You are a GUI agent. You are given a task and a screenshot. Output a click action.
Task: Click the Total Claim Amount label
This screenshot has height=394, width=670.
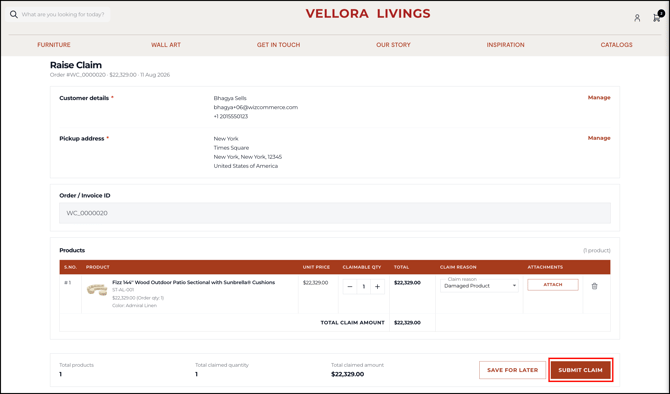353,323
